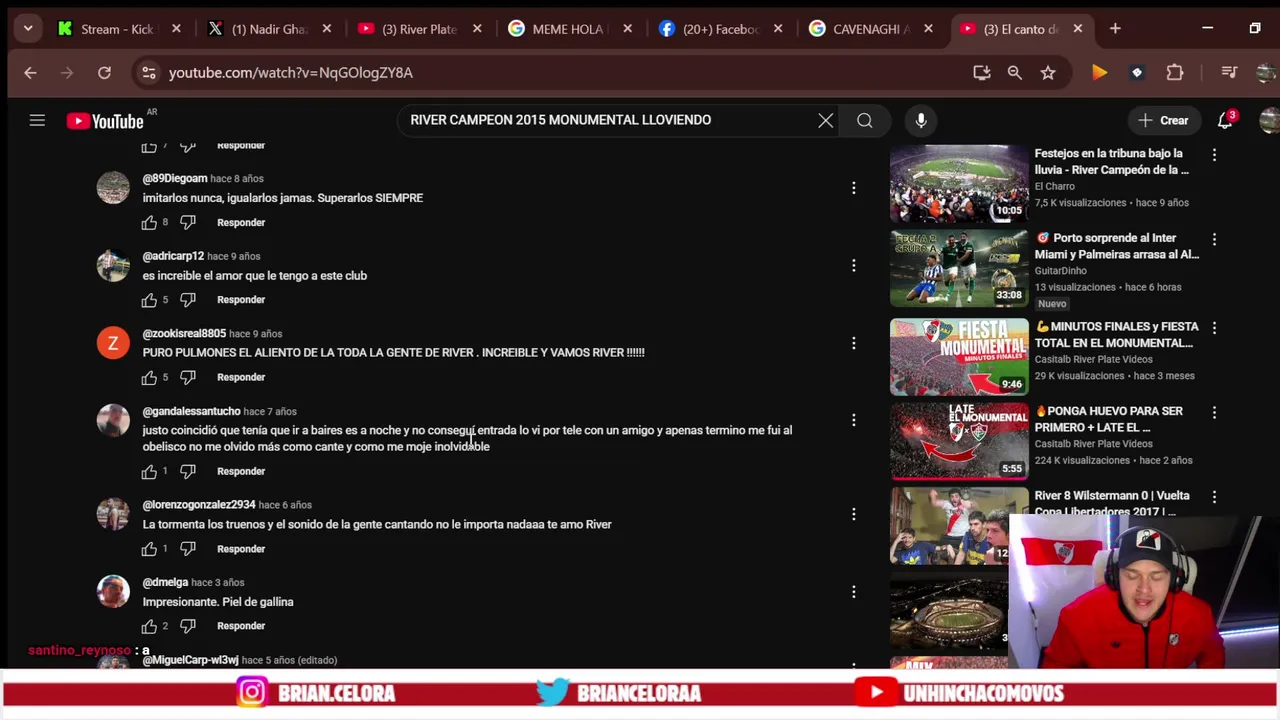This screenshot has height=720, width=1280.
Task: Switch to the MEME HOLA Google tab
Action: click(568, 29)
